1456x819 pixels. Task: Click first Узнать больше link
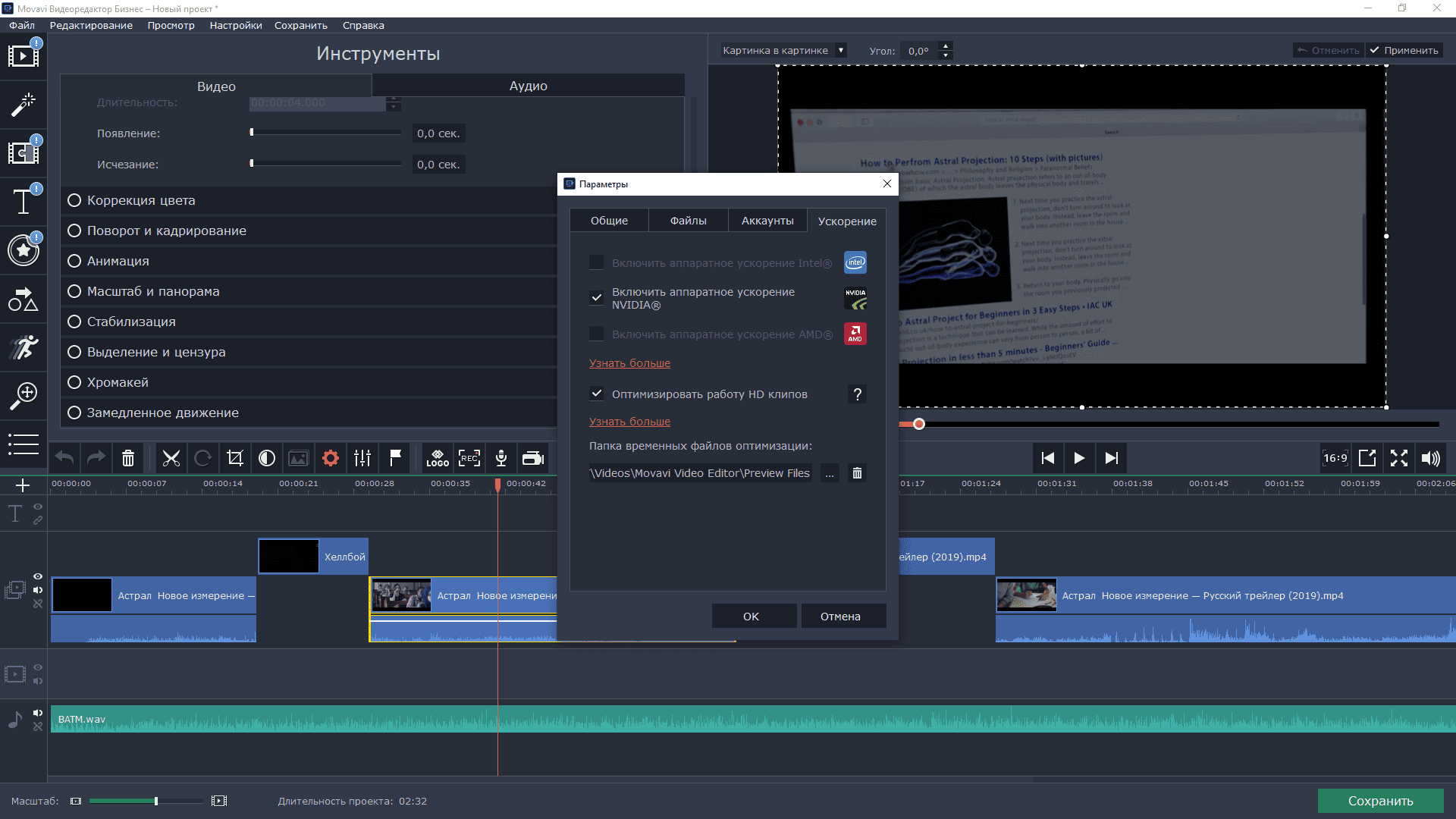click(x=629, y=363)
